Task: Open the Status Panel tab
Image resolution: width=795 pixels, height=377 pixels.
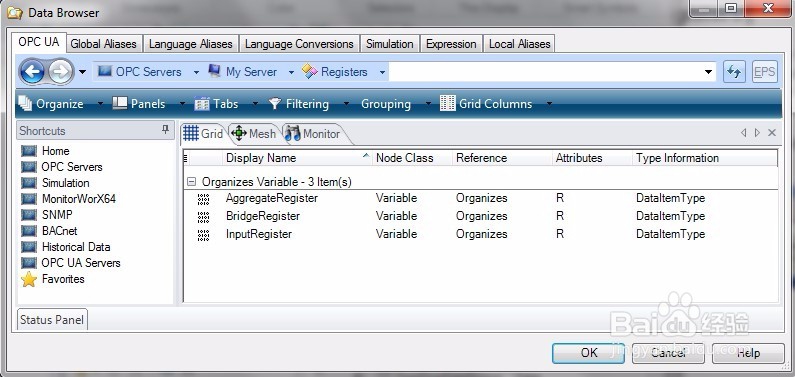Action: (x=52, y=320)
